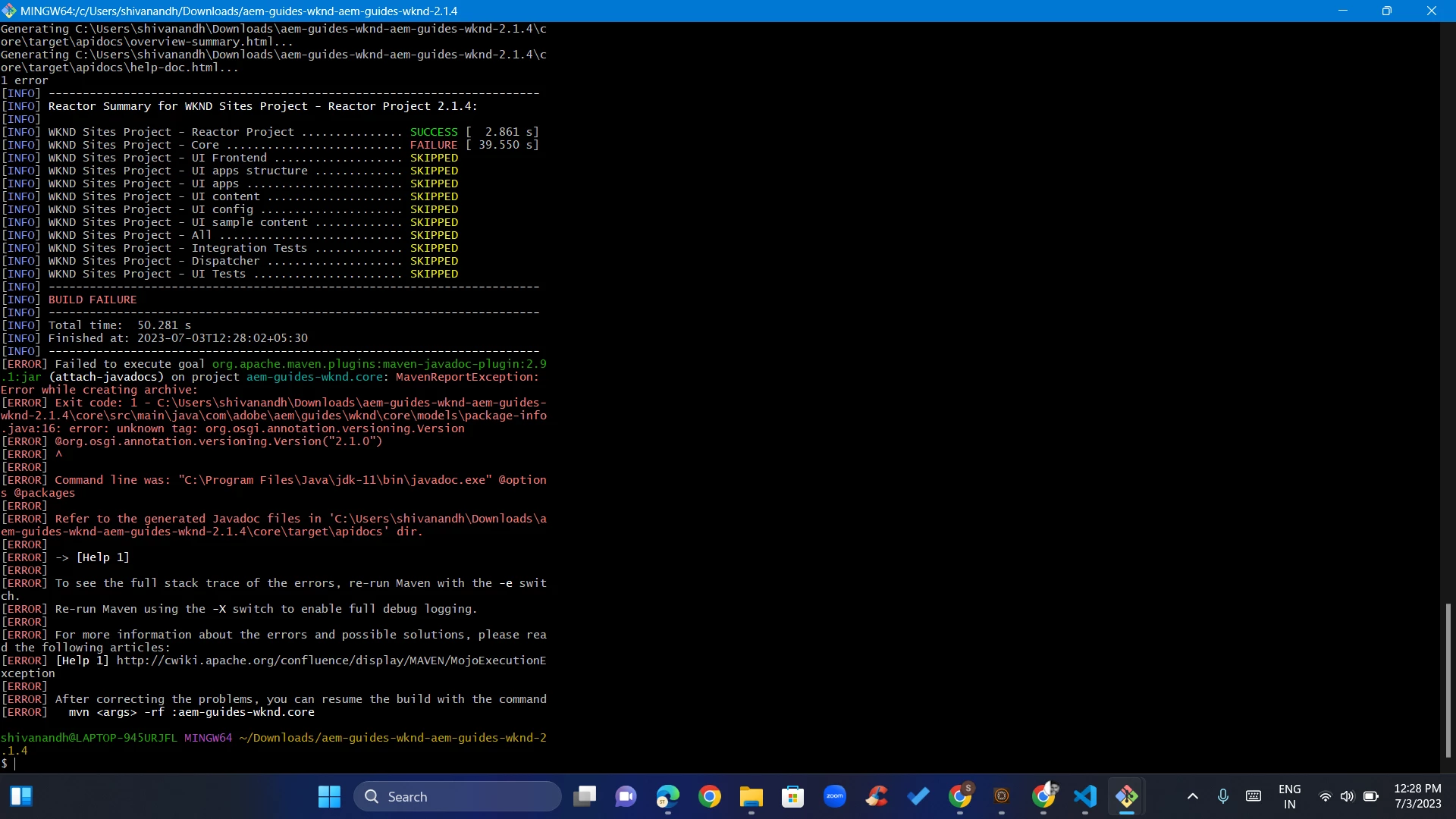Screen dimensions: 1456x819
Task: Open File Explorer from taskbar
Action: click(x=752, y=796)
